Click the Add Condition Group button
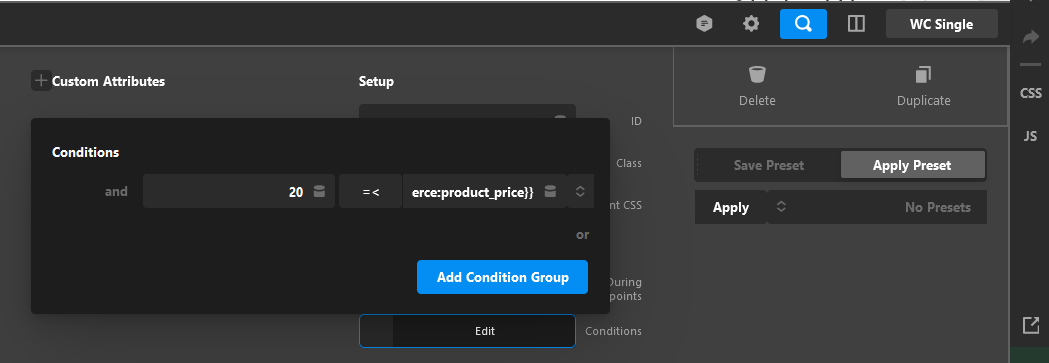Screen dimensions: 1049x363 pyautogui.click(x=502, y=277)
